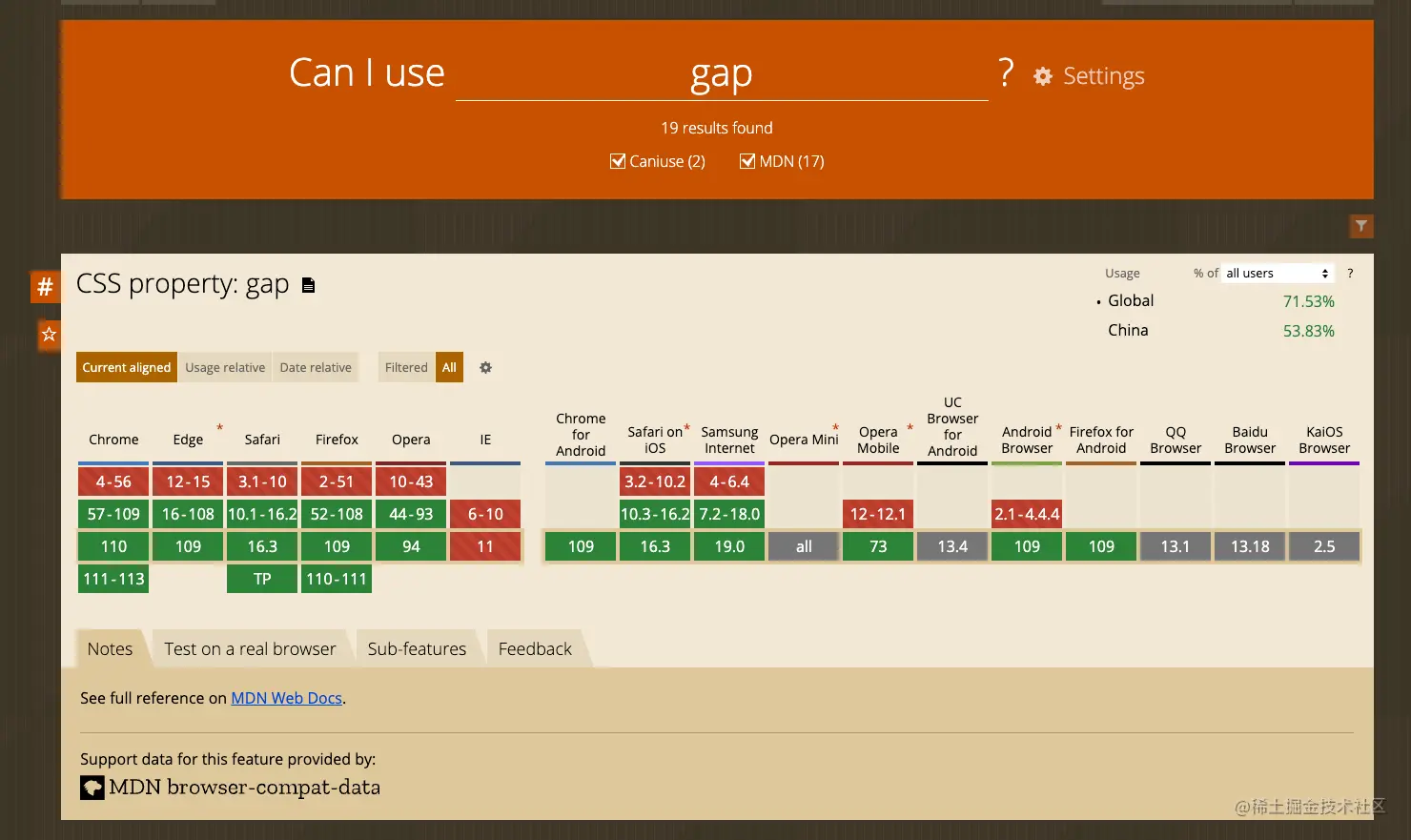This screenshot has width=1411, height=840.
Task: Select Firefox 2-51 version cell
Action: [x=337, y=481]
